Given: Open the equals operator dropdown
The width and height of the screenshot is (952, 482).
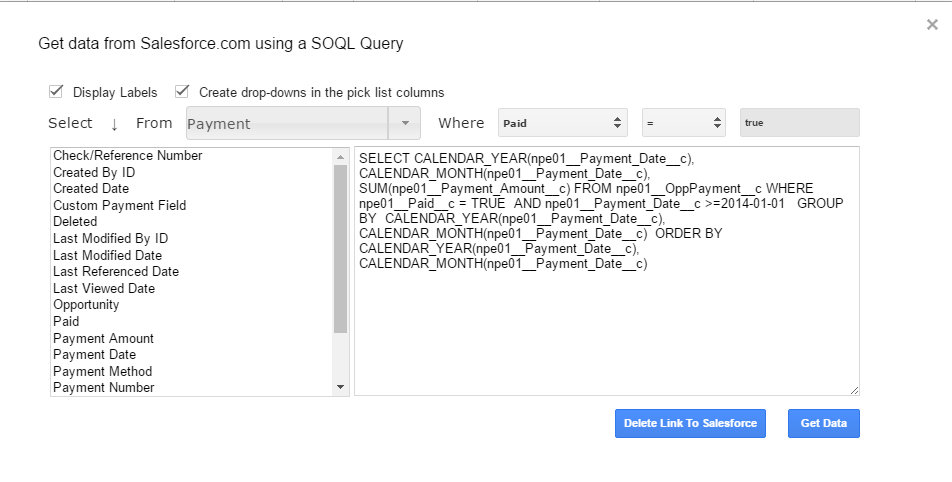Looking at the screenshot, I should pos(683,123).
